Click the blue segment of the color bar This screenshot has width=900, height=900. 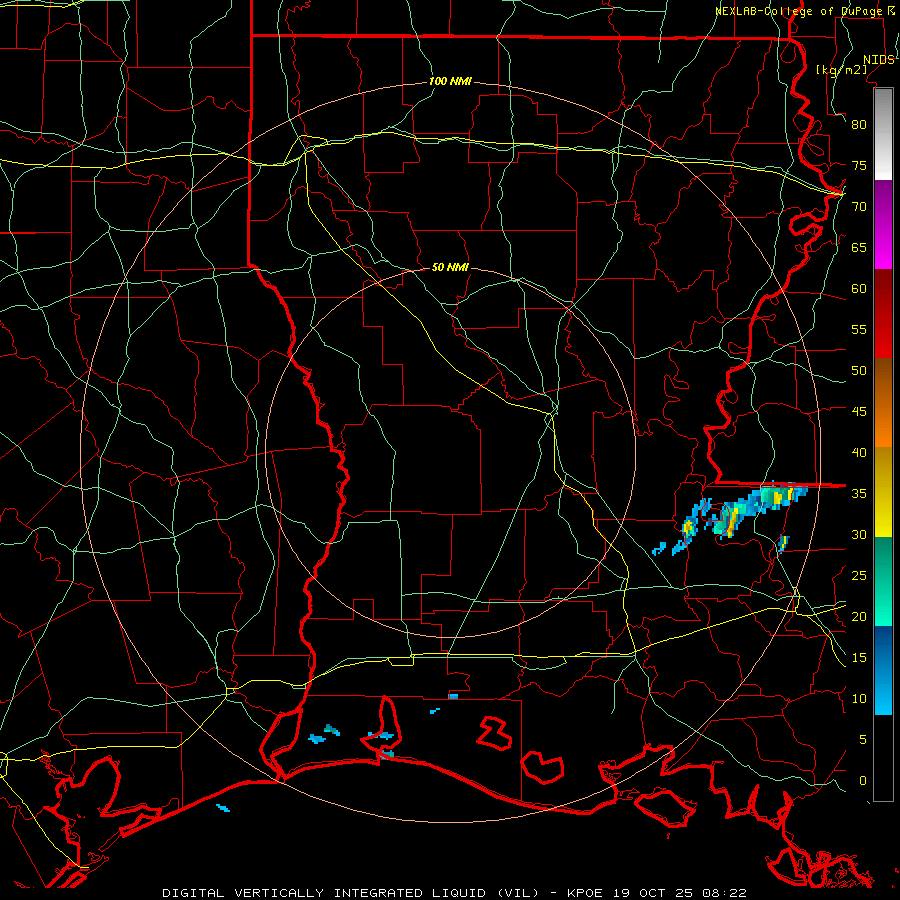[x=883, y=670]
